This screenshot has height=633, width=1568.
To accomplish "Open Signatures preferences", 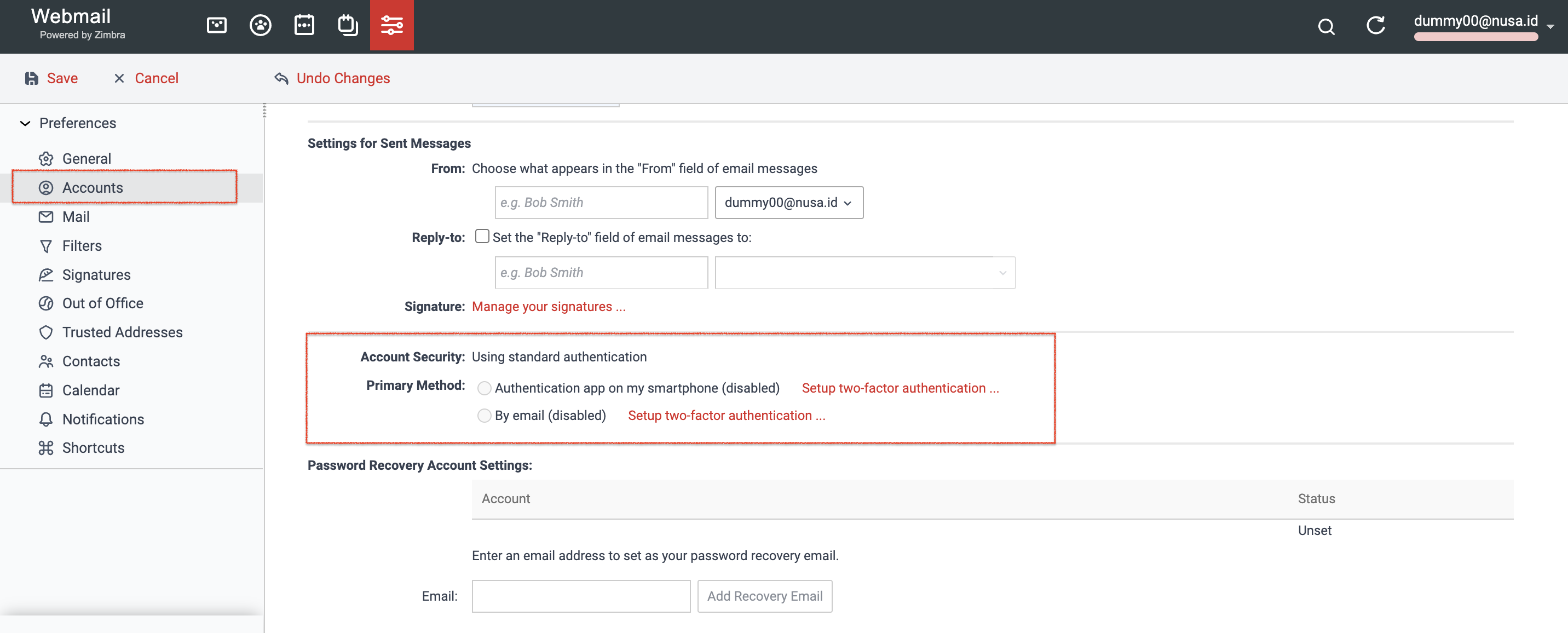I will point(96,274).
